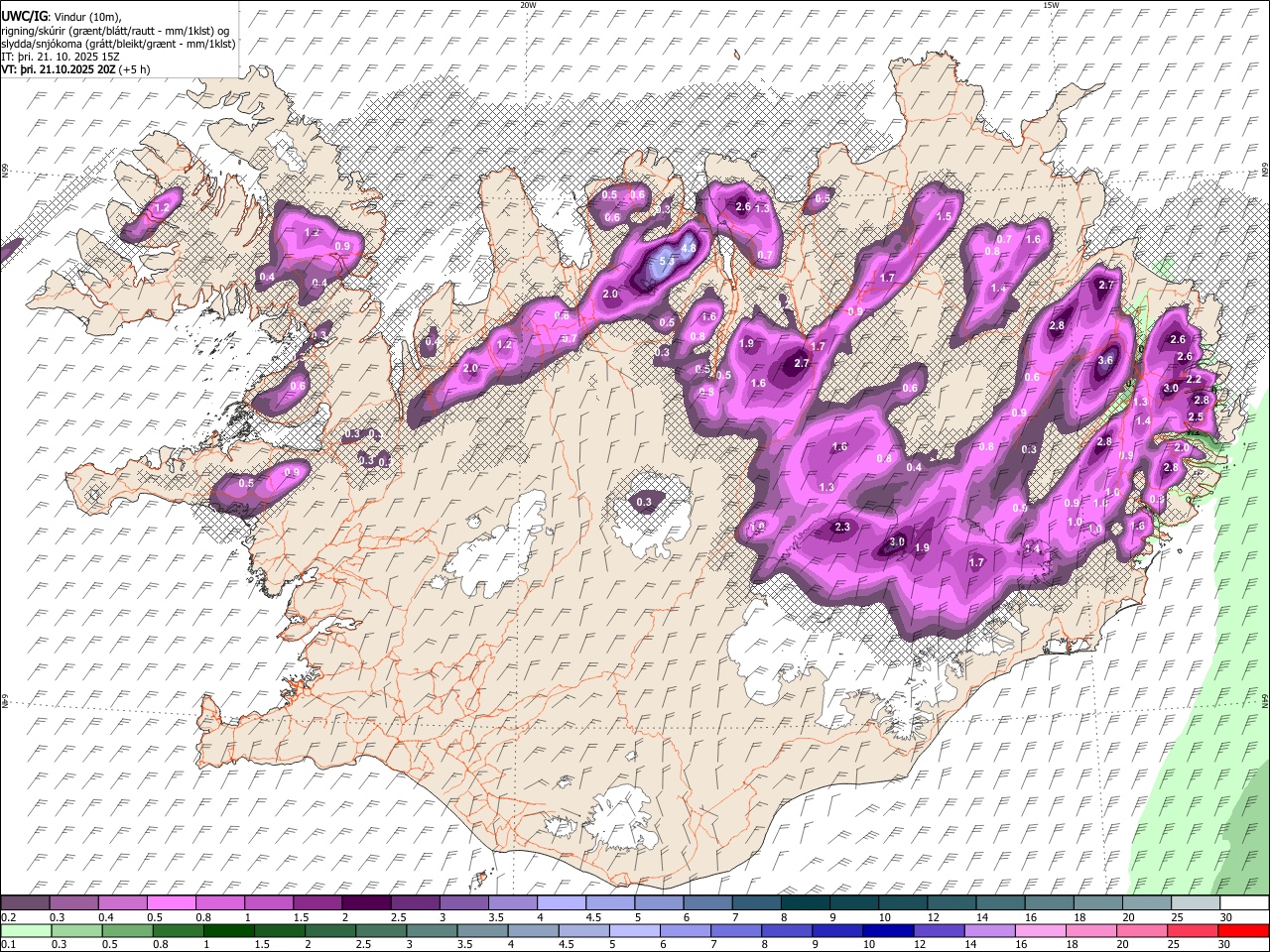Pick the light lavender snow swatch between 4 and 4.5
Screen dimensions: 1270x952
click(561, 903)
